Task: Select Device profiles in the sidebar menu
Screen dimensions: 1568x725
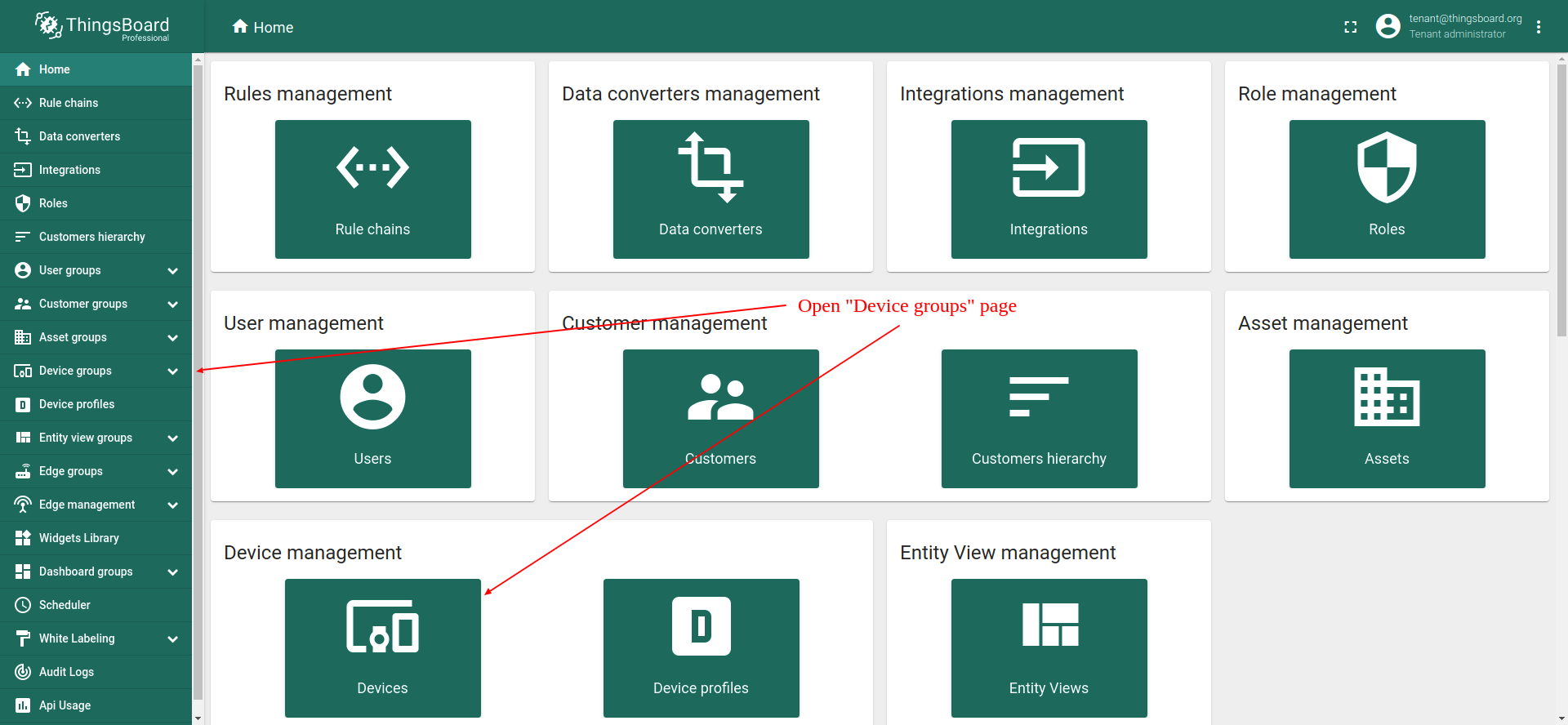Action: pyautogui.click(x=96, y=404)
